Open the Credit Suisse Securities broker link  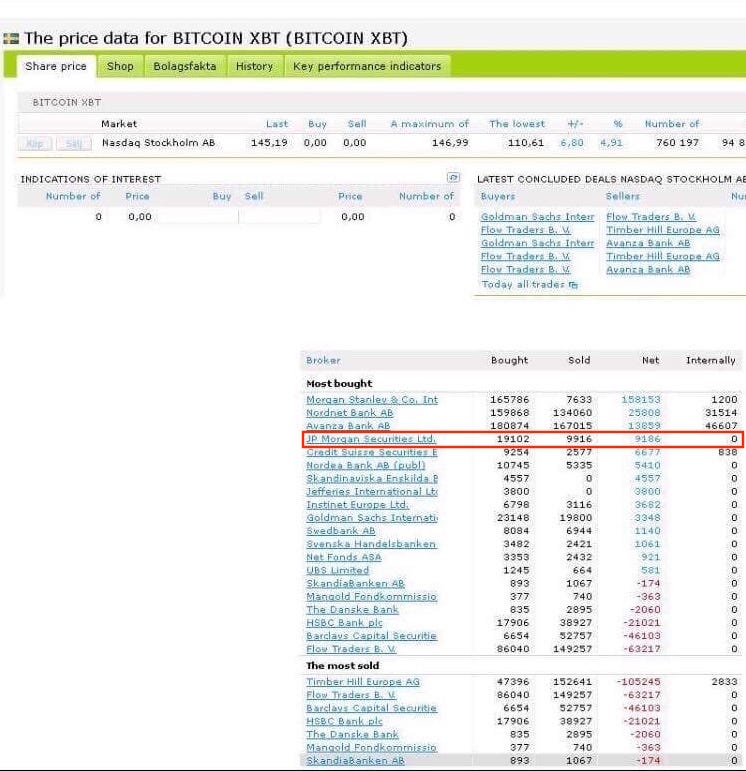[372, 452]
